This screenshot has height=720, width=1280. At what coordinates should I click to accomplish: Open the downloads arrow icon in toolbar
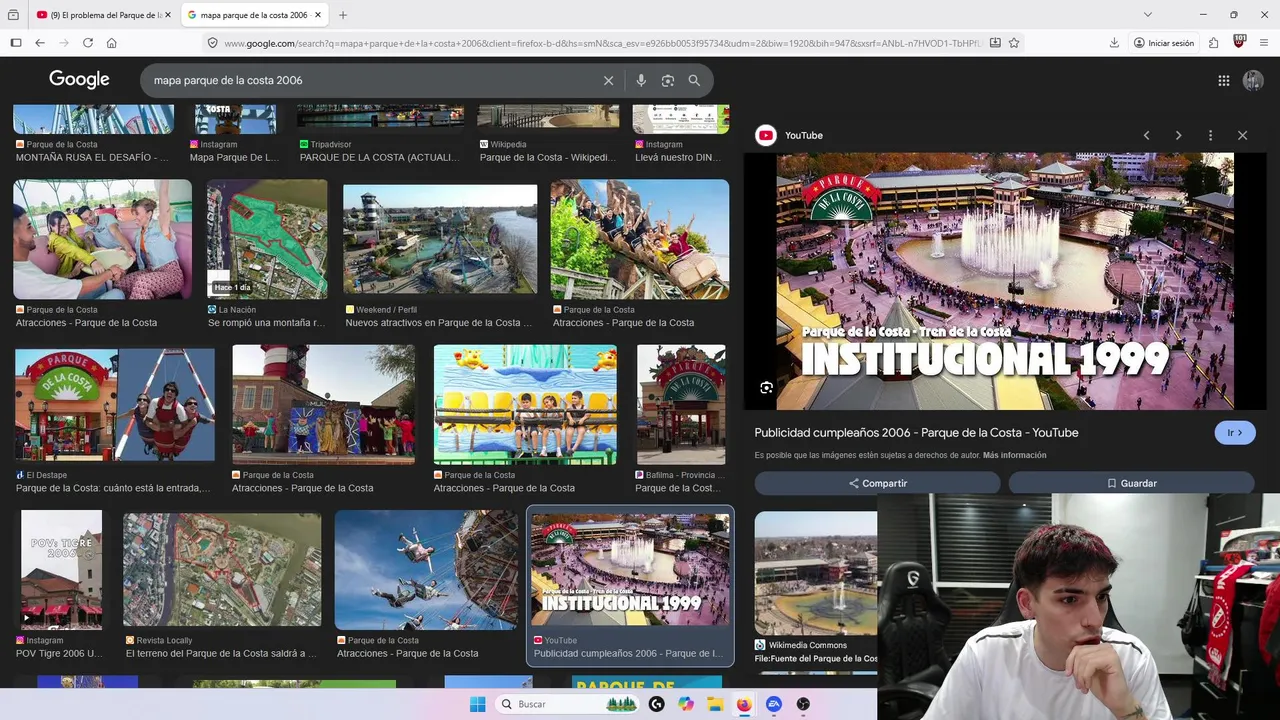1114,43
